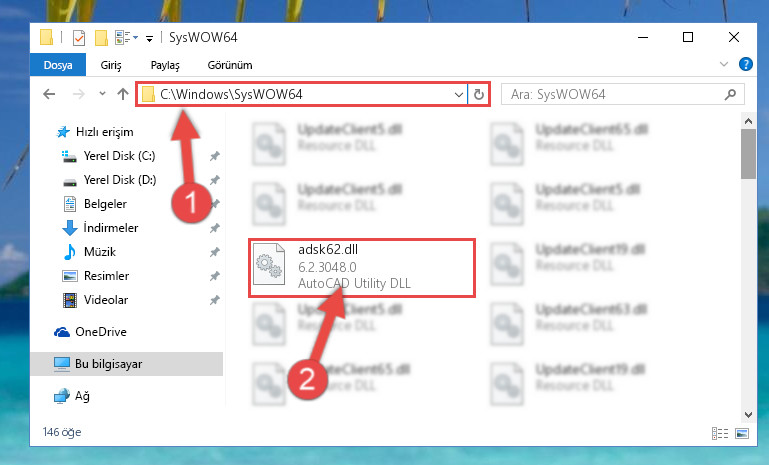Switch to the Görünüm ribbon tab

click(x=230, y=65)
